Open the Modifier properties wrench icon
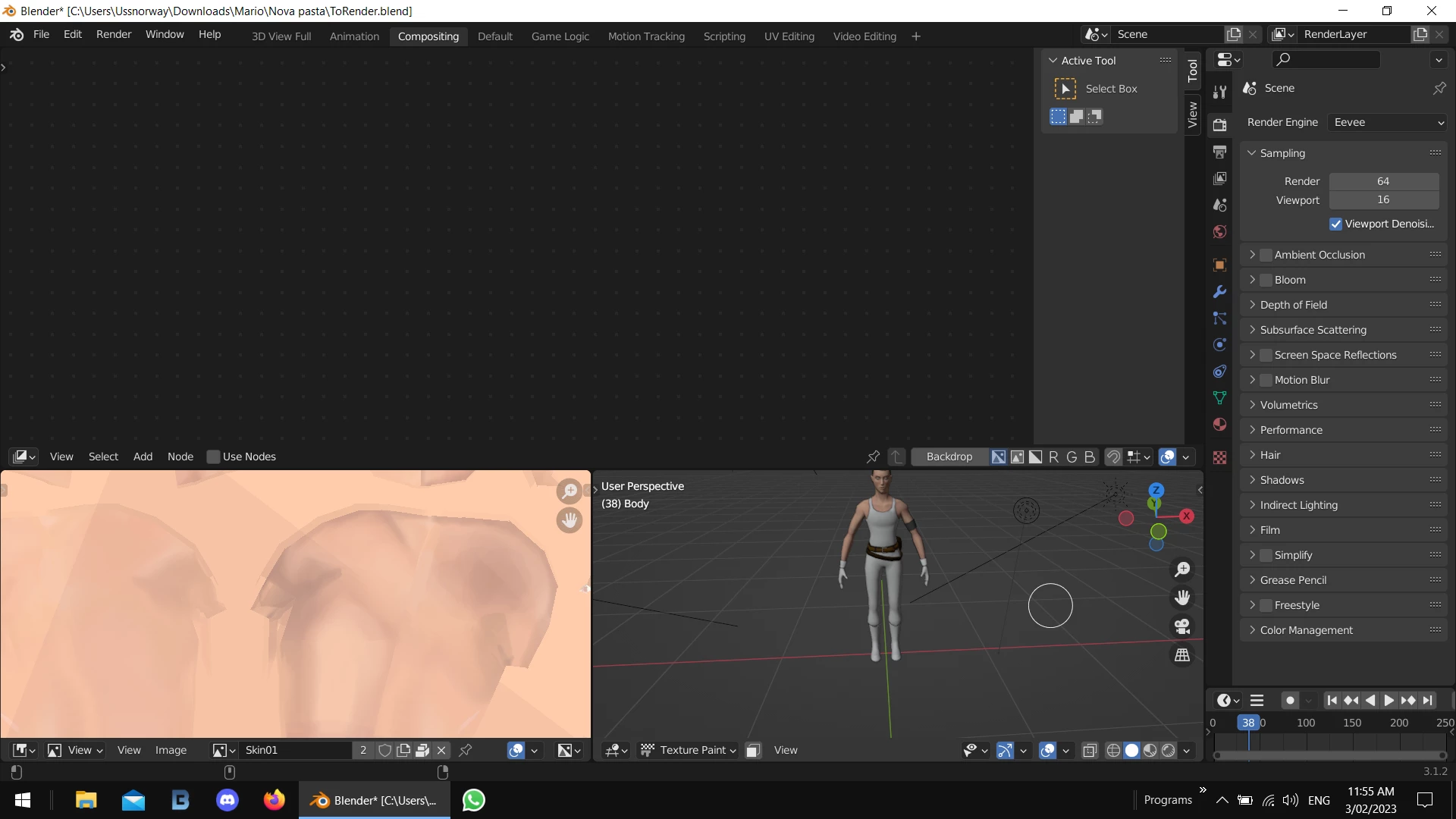1456x819 pixels. [x=1219, y=292]
